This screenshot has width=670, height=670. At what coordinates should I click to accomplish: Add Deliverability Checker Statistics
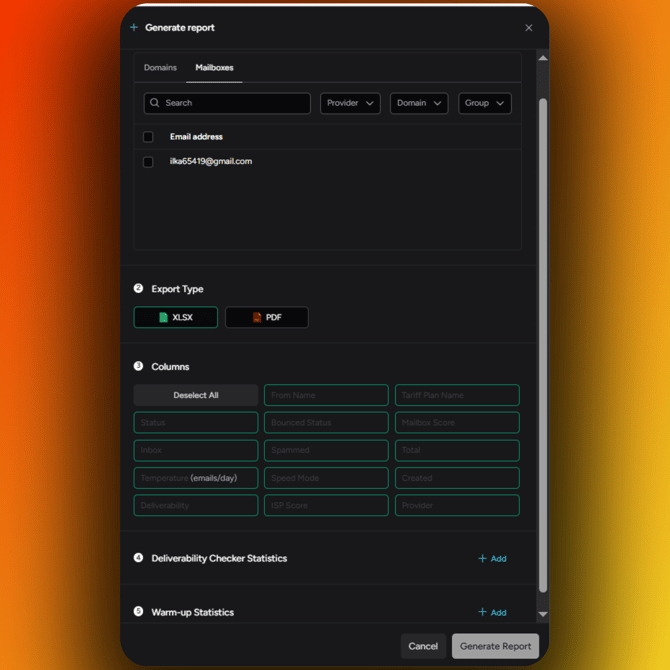492,558
